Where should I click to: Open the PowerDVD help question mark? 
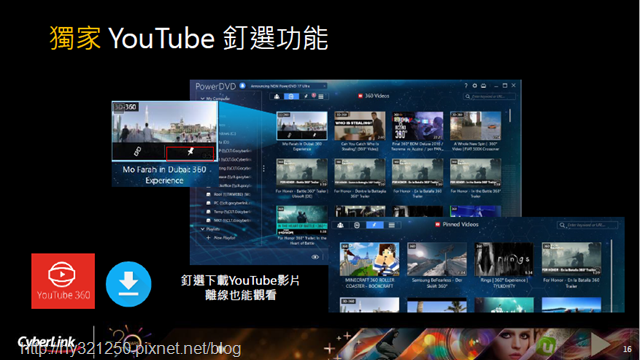(x=466, y=86)
